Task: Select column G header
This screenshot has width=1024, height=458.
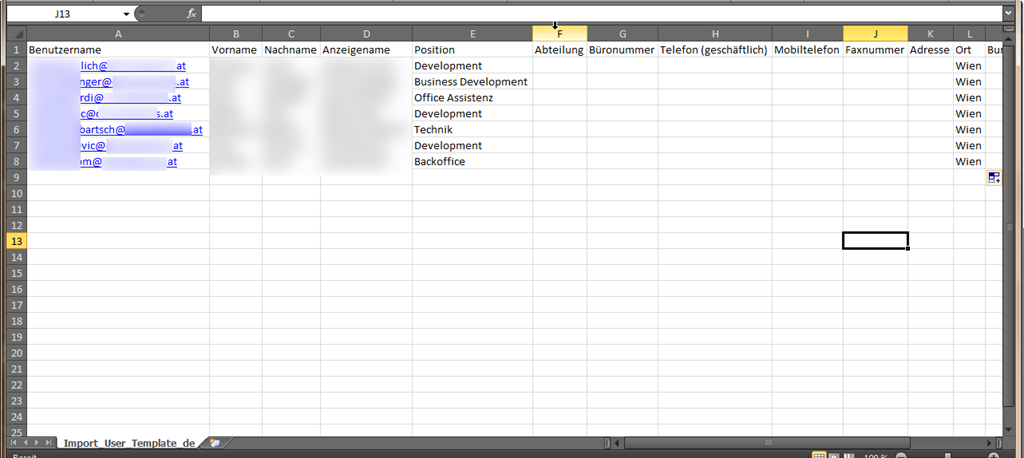Action: tap(622, 33)
